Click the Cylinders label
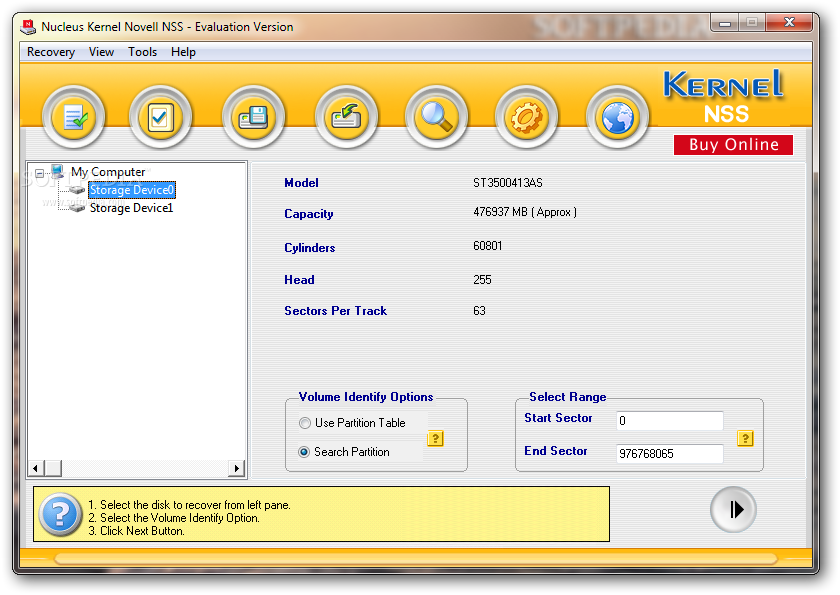 pyautogui.click(x=310, y=248)
